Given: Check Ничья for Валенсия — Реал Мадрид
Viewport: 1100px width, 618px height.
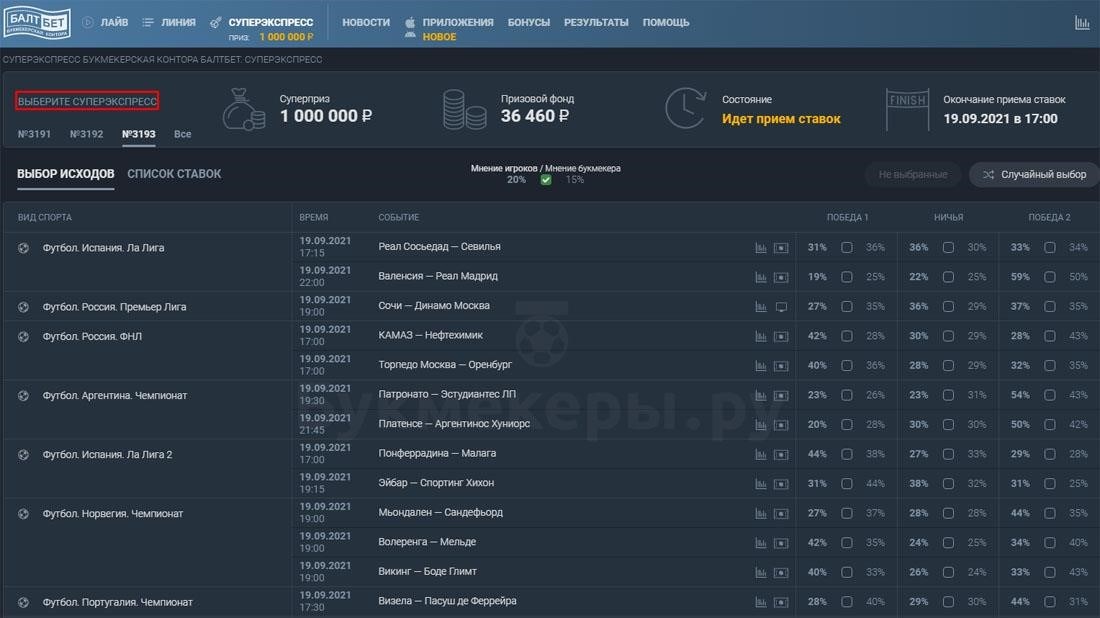Looking at the screenshot, I should pyautogui.click(x=948, y=277).
